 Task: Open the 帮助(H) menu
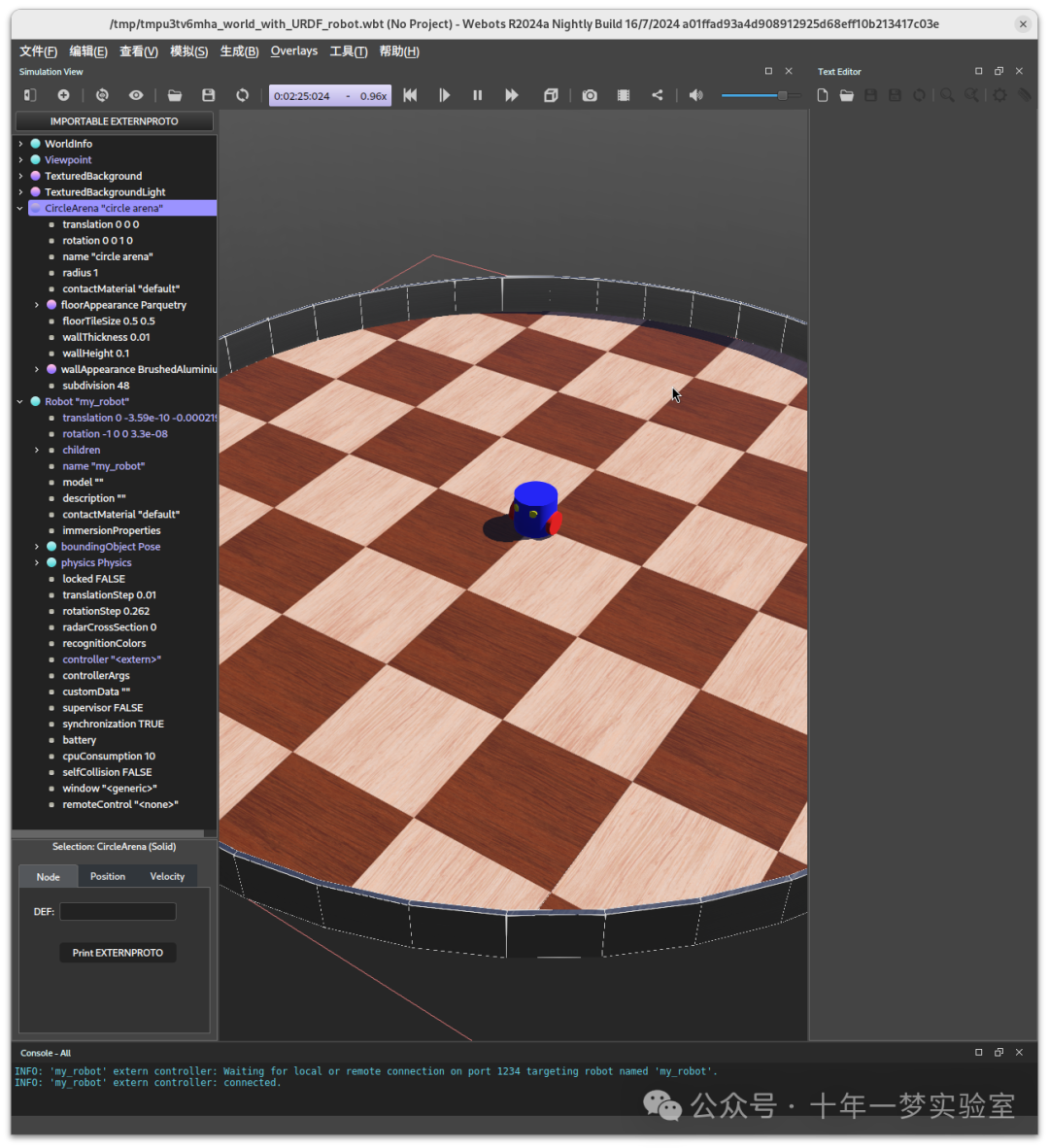click(399, 51)
